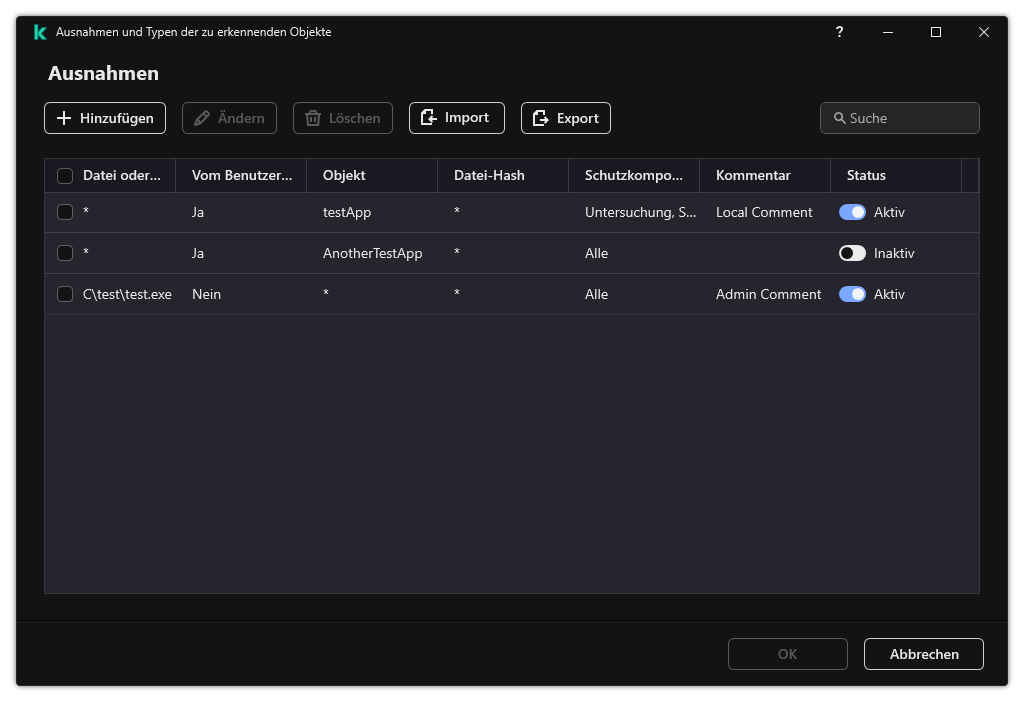Click the Import button
This screenshot has width=1024, height=702.
(x=456, y=118)
